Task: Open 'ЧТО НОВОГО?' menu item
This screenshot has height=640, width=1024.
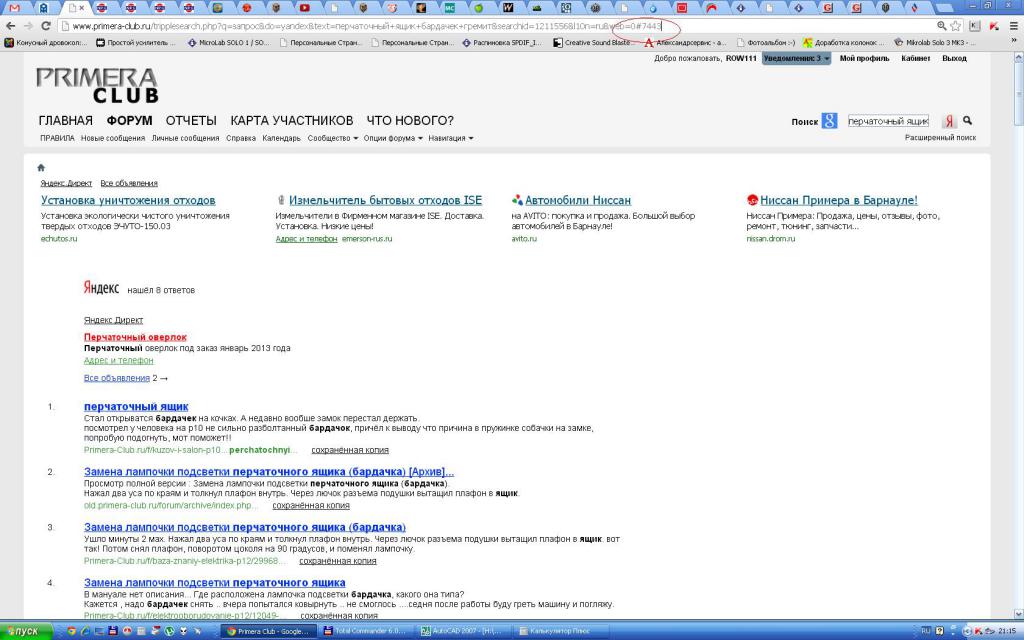Action: 409,121
